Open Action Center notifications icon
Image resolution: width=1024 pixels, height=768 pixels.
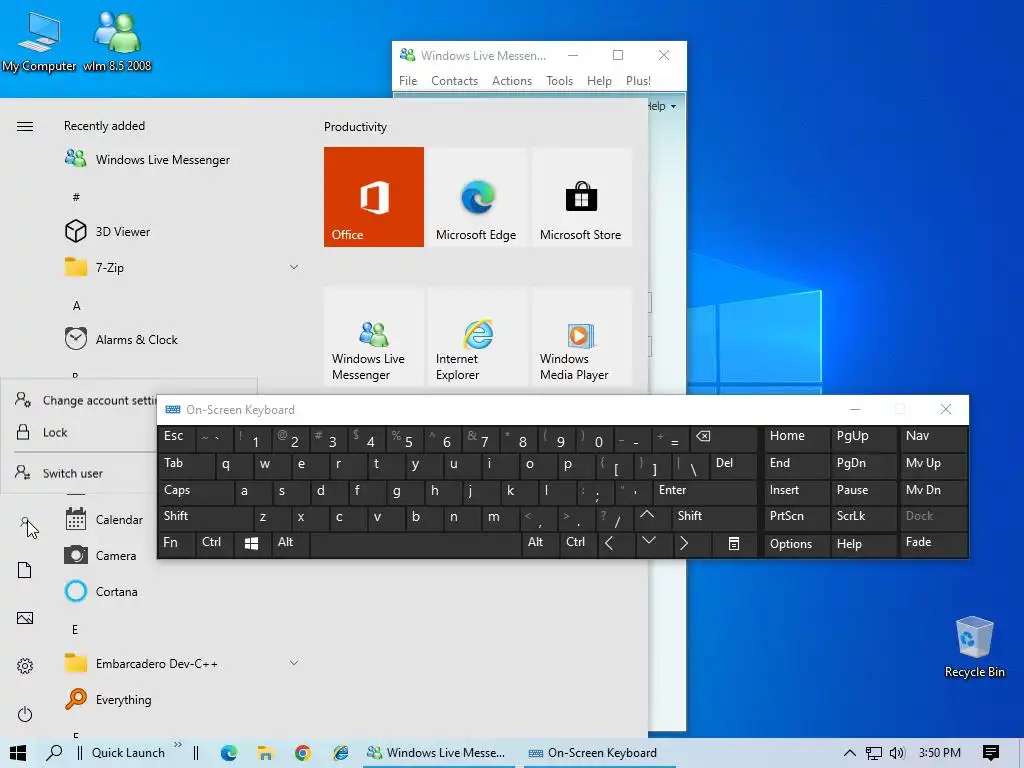pos(991,753)
